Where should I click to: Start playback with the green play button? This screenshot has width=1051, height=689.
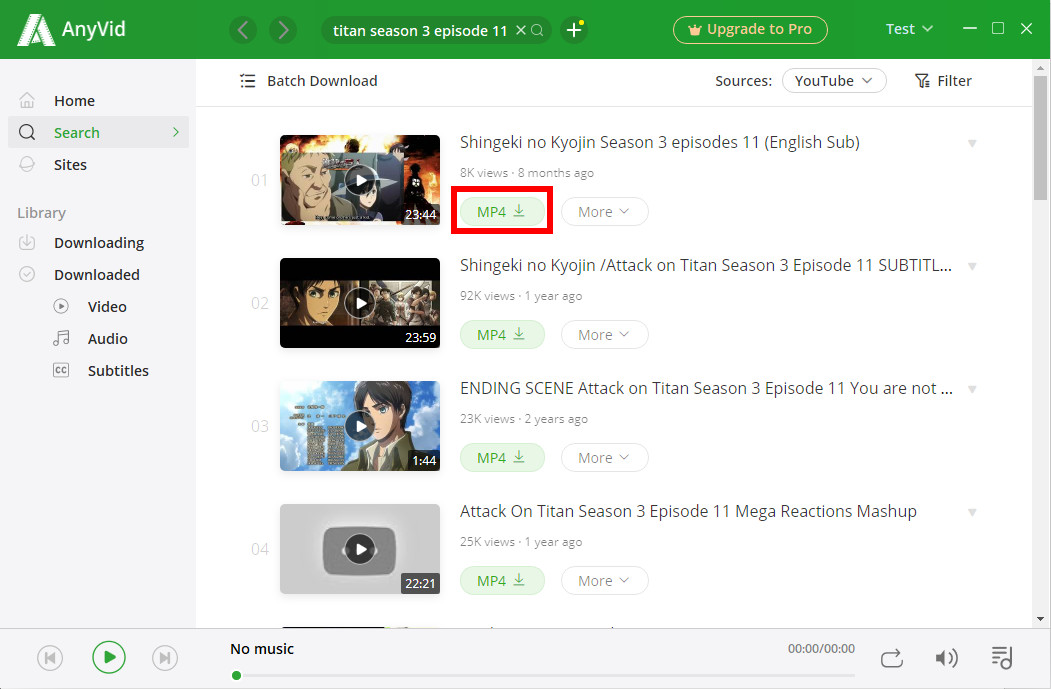(109, 657)
